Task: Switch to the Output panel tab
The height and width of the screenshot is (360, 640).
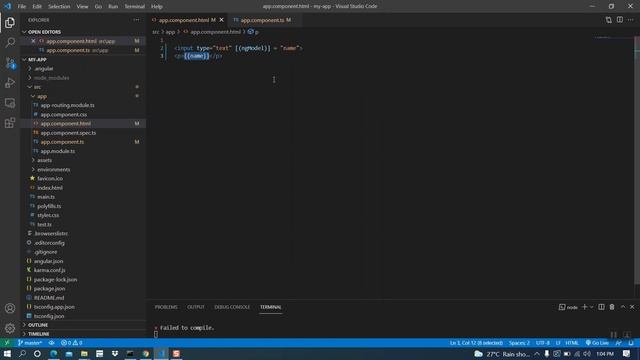Action: click(x=196, y=307)
